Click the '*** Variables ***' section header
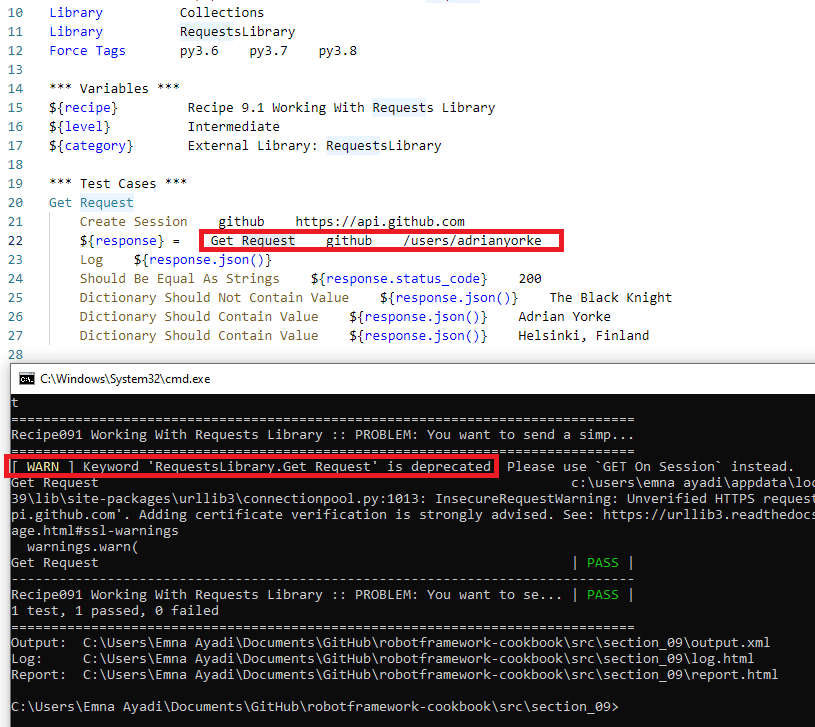The width and height of the screenshot is (815, 727). (x=114, y=88)
